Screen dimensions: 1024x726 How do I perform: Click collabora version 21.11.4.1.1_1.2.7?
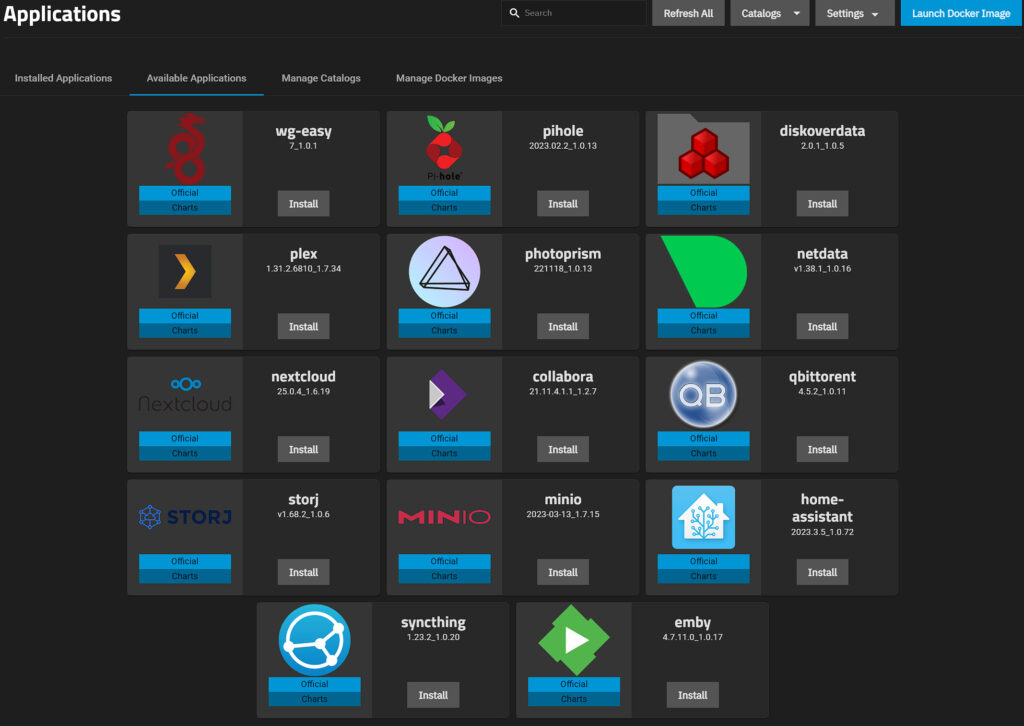[563, 391]
